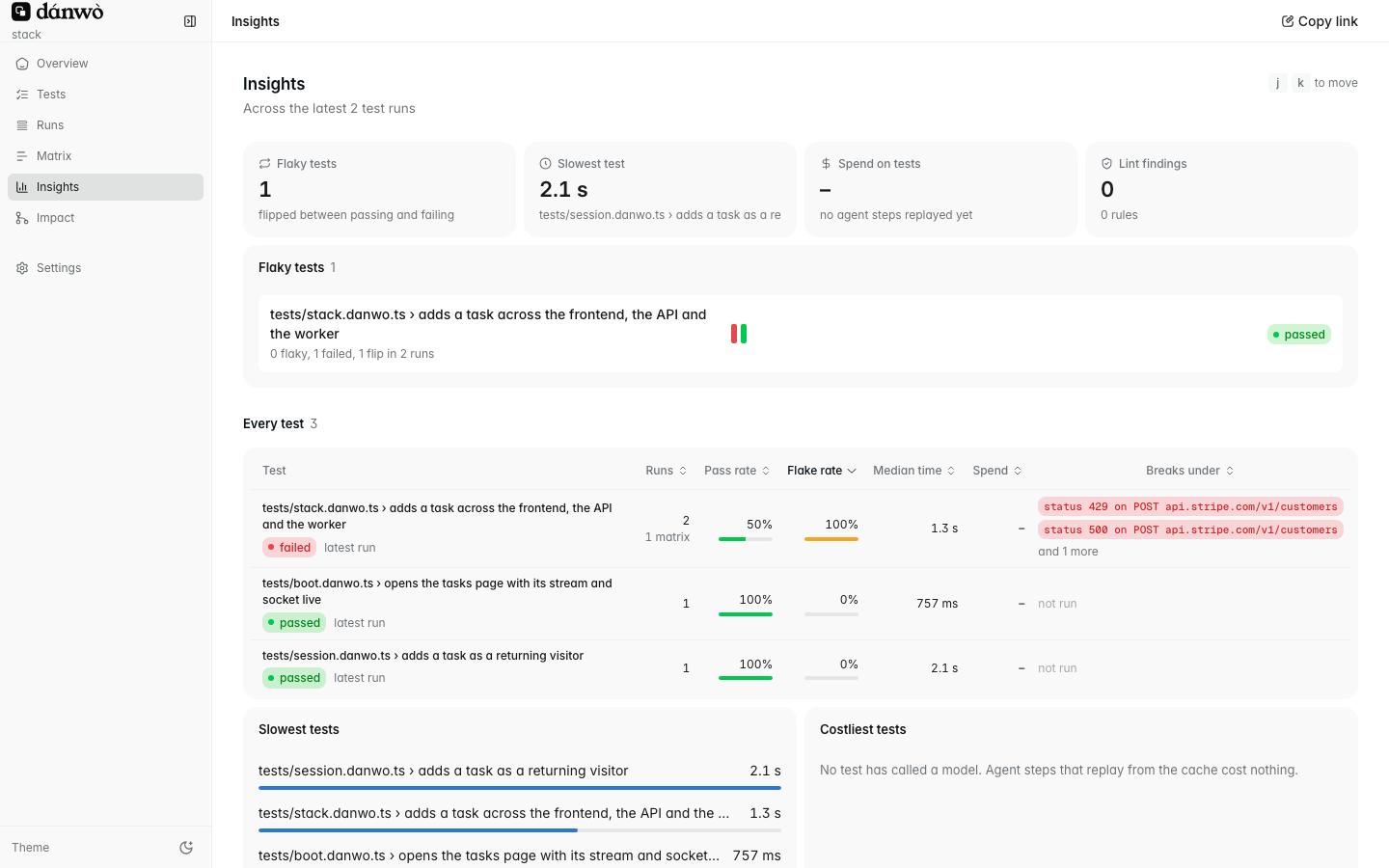Click the Theme label

pos(31,848)
